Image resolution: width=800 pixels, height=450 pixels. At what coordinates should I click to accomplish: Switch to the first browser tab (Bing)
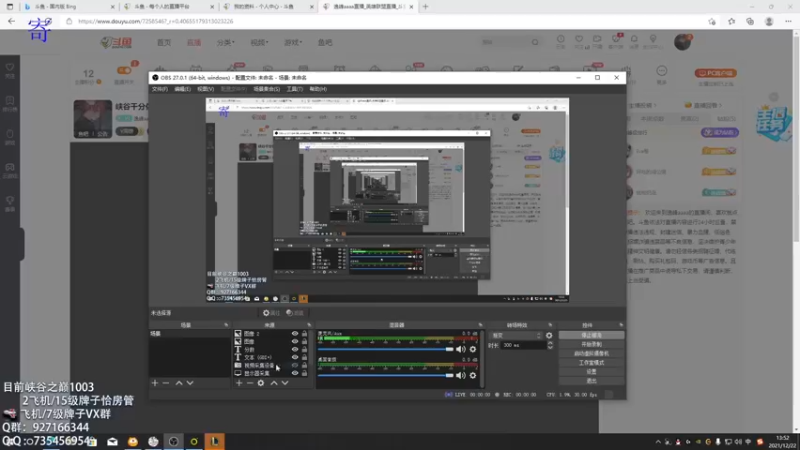point(68,7)
